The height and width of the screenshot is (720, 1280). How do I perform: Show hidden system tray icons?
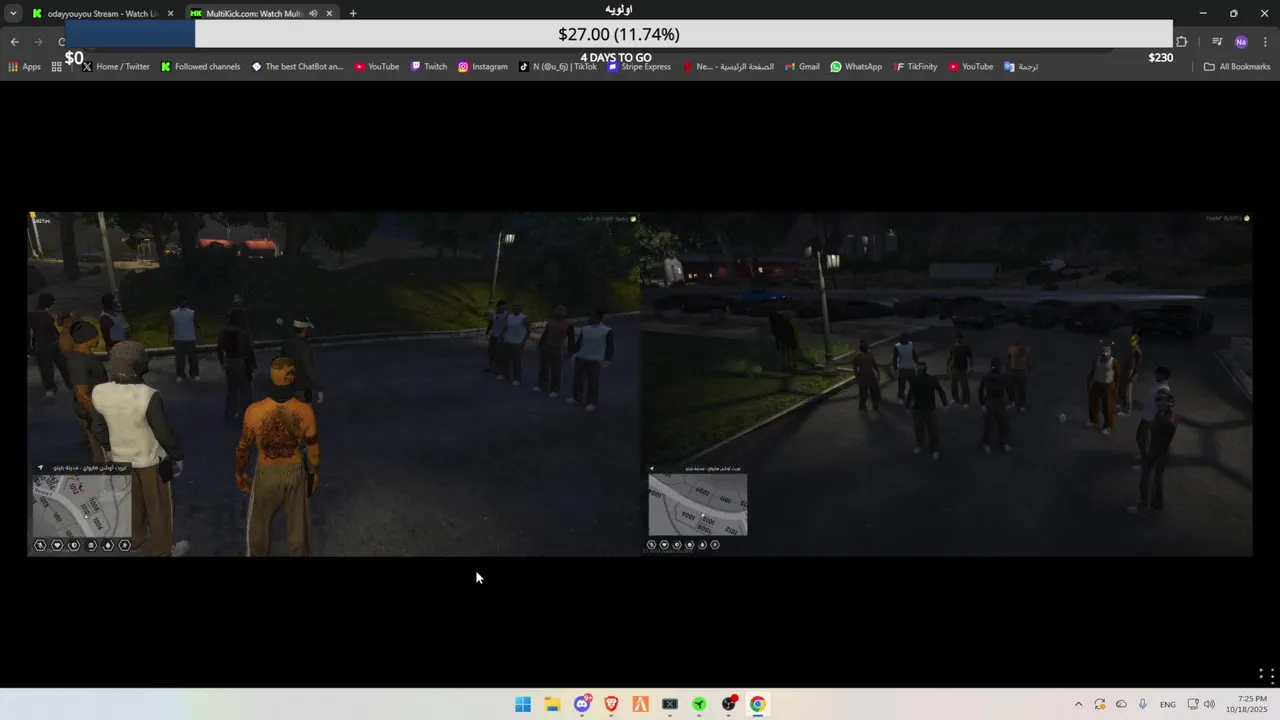click(1078, 704)
